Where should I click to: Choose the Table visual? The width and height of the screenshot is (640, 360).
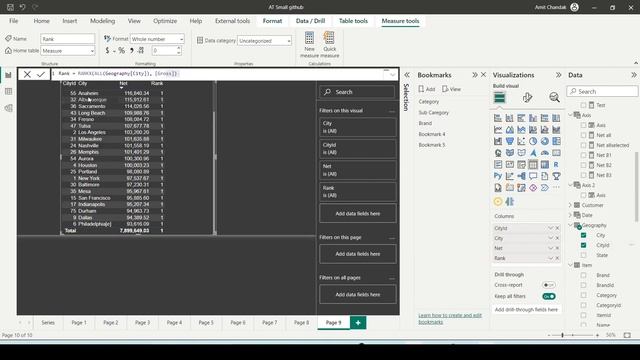533,164
